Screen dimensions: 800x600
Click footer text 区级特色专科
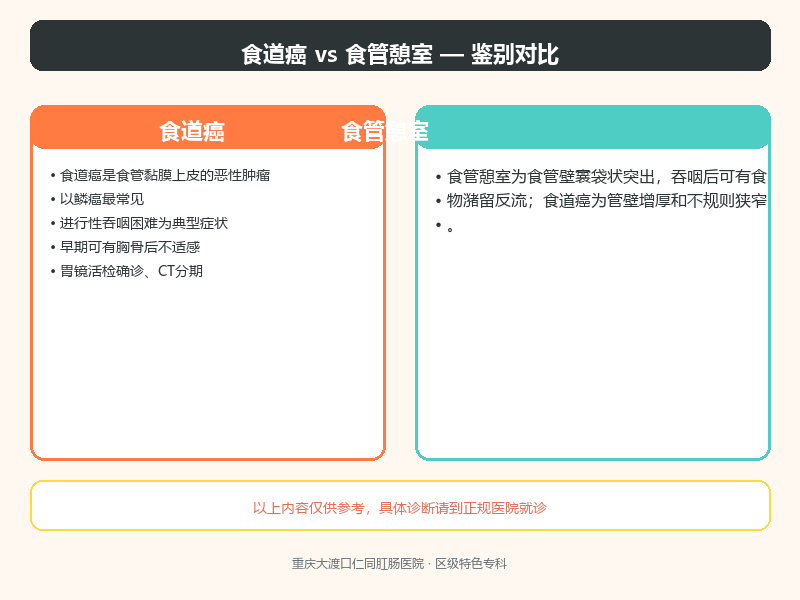471,564
